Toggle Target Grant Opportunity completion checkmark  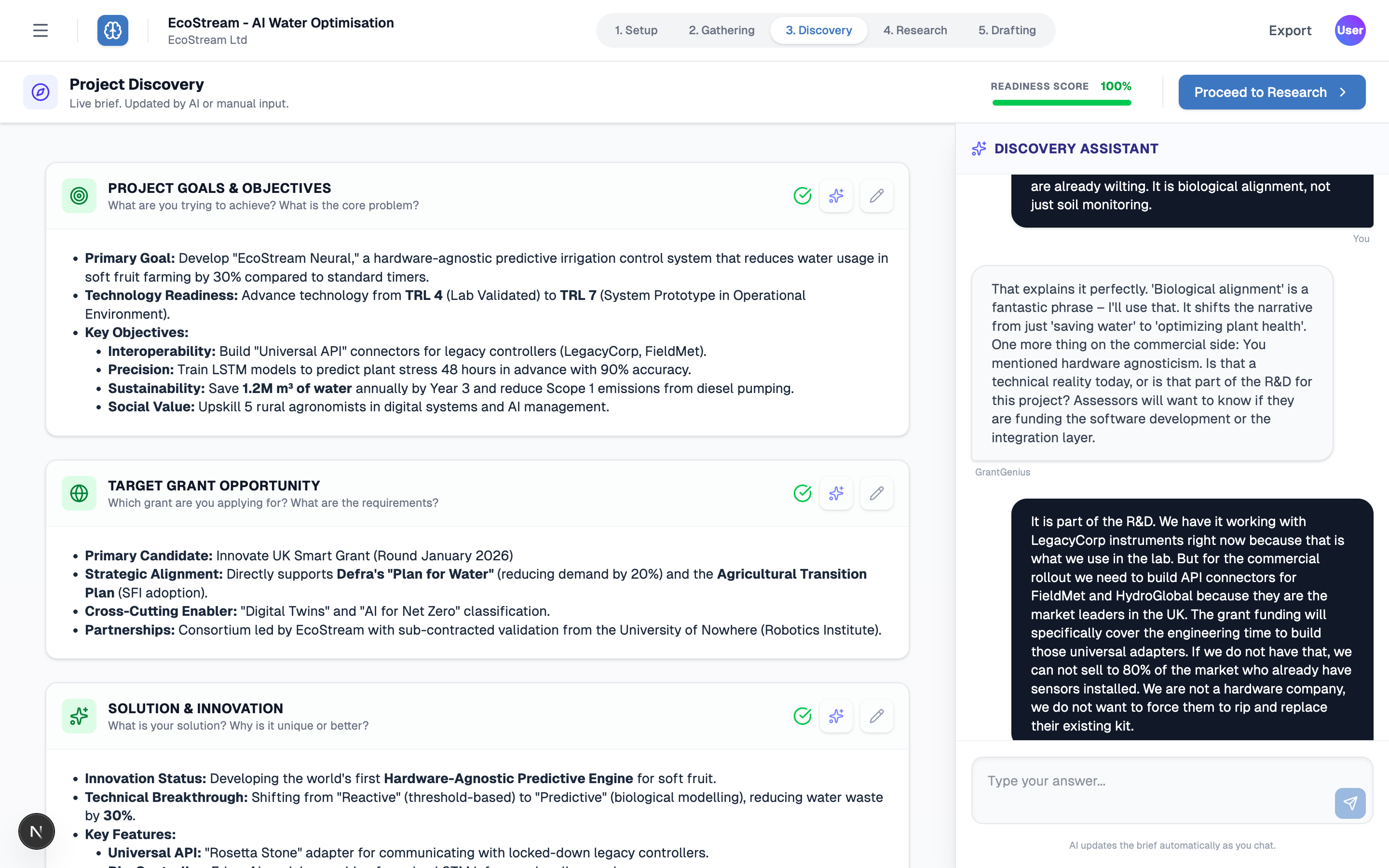802,493
